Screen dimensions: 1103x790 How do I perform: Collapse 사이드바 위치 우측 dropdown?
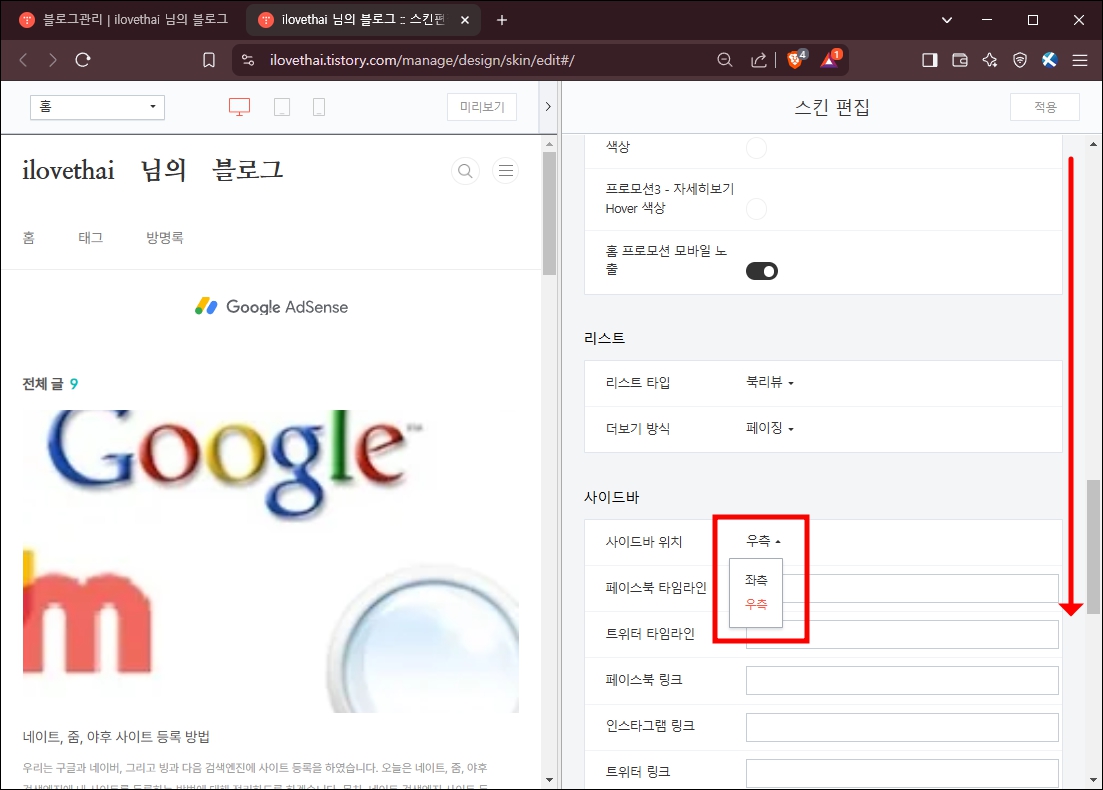pyautogui.click(x=763, y=541)
